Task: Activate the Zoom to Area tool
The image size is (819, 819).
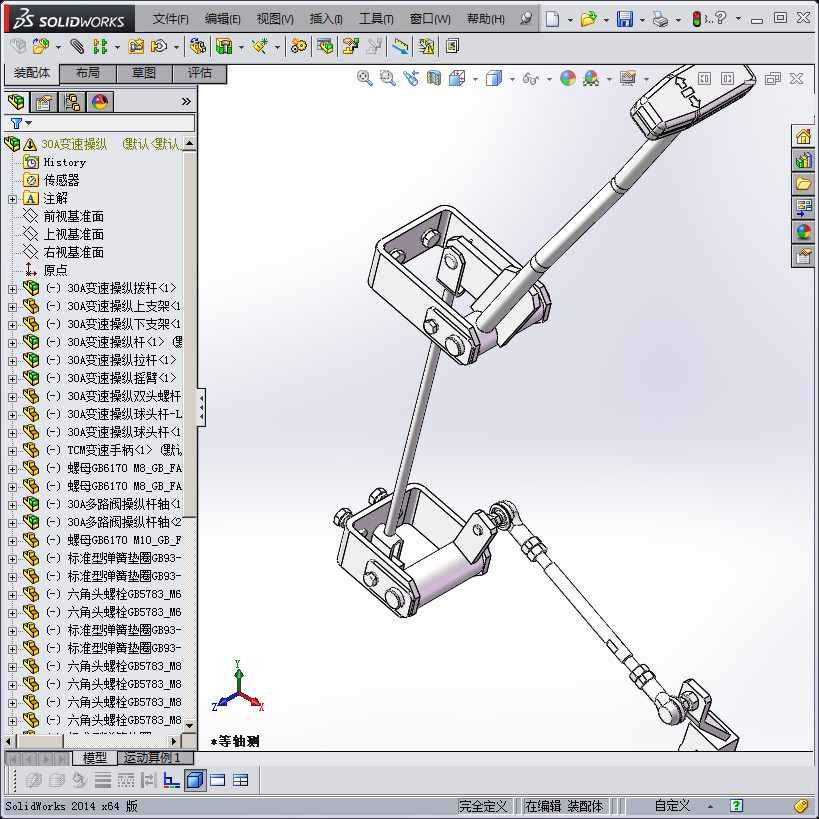Action: coord(388,78)
